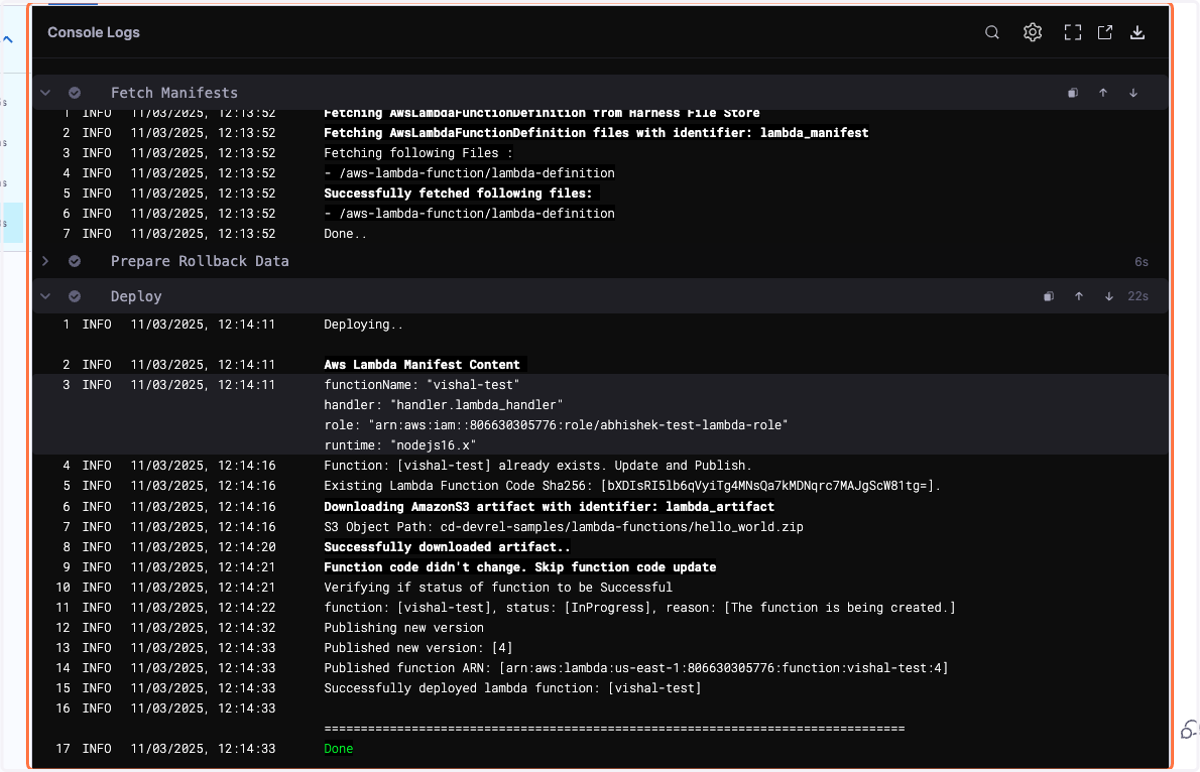Click the green 'Done' text
Screen dimensions: 1200x772
coord(339,748)
